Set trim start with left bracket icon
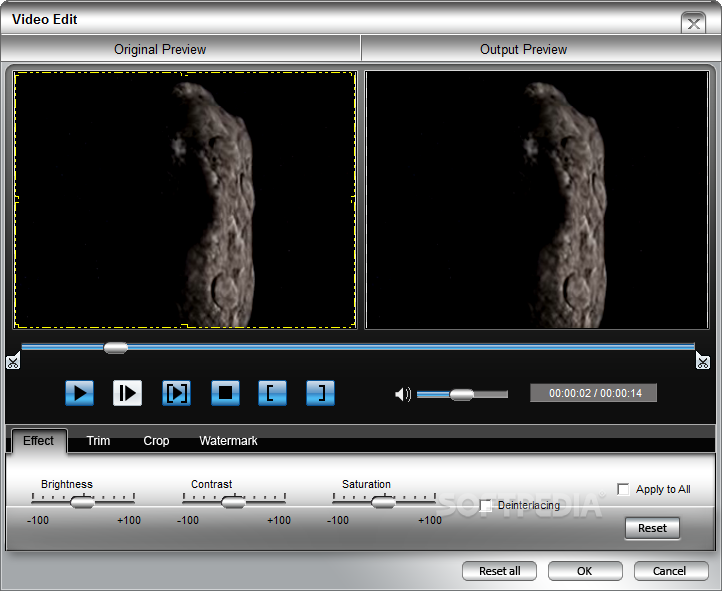The width and height of the screenshot is (722, 591). tap(273, 393)
